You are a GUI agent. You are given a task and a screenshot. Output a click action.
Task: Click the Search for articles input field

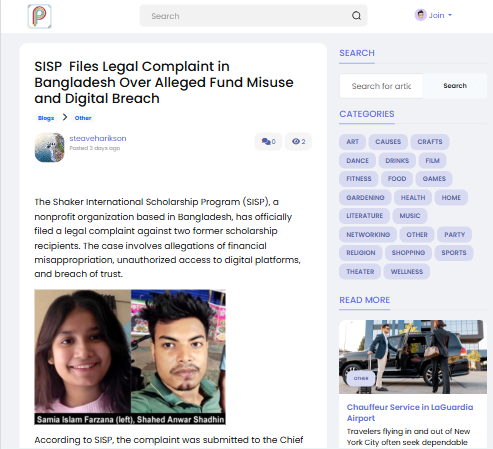click(x=381, y=86)
